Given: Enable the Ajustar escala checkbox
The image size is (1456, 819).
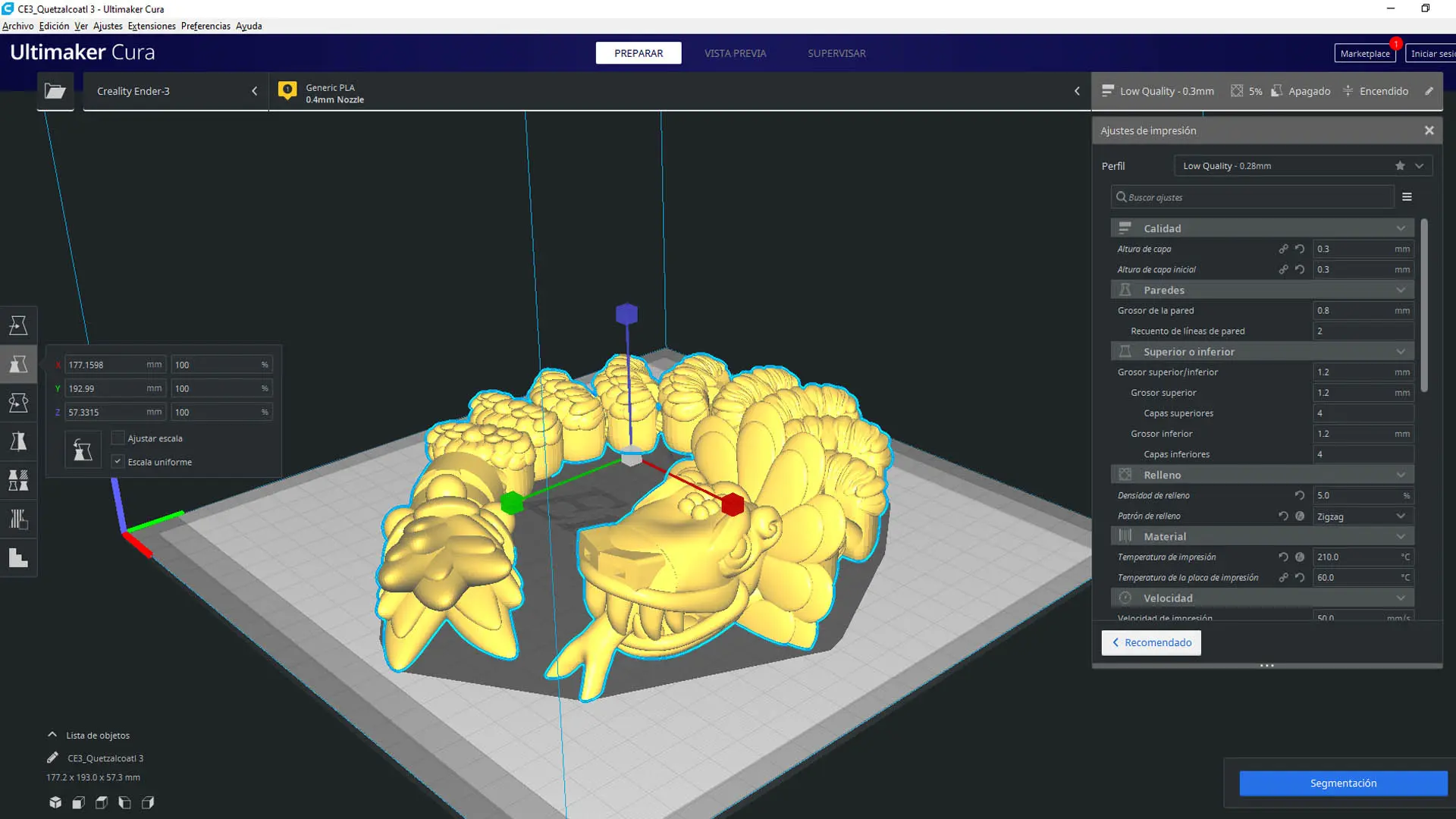Looking at the screenshot, I should [x=118, y=438].
